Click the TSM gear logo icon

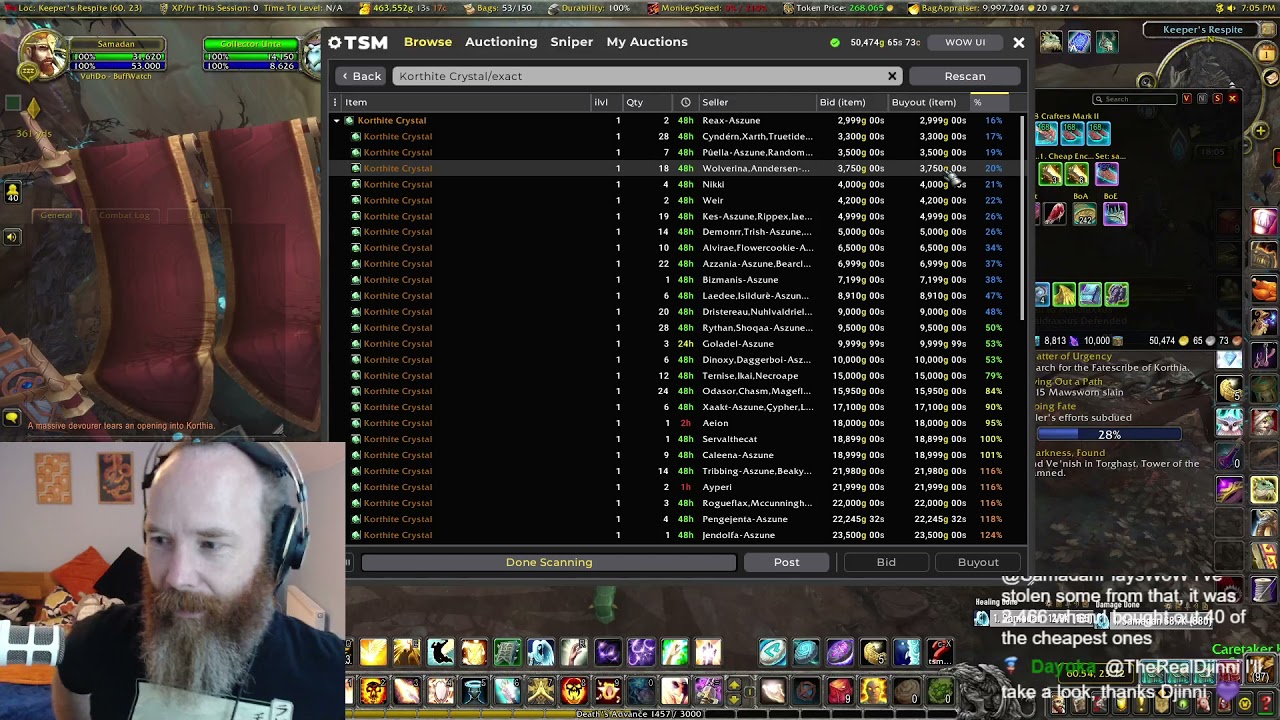click(336, 42)
